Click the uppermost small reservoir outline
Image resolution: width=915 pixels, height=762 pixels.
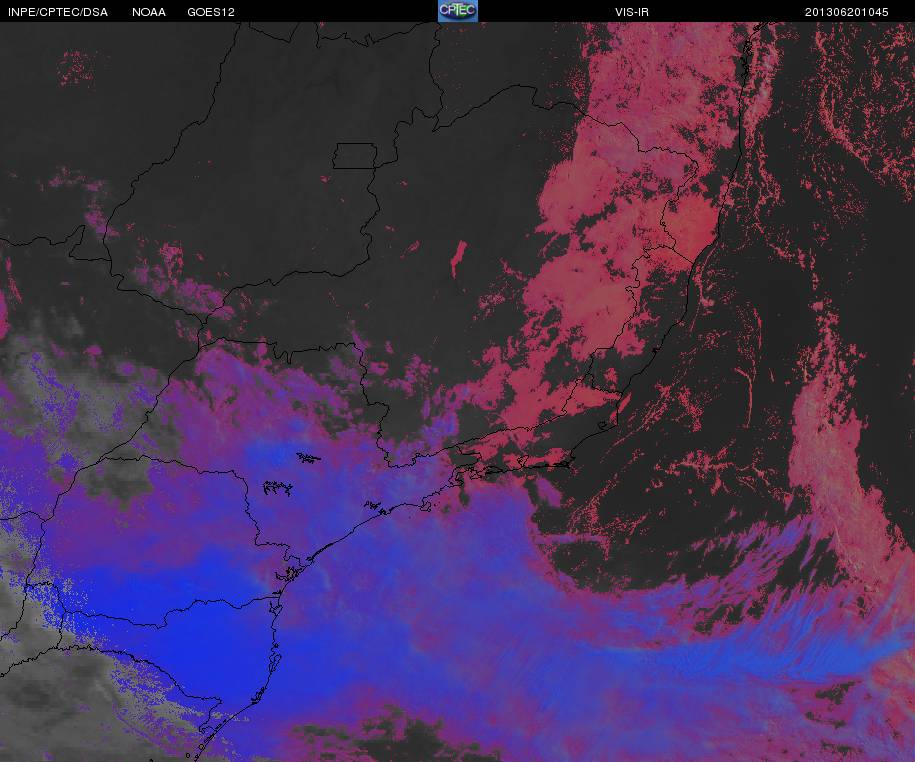pyautogui.click(x=309, y=457)
